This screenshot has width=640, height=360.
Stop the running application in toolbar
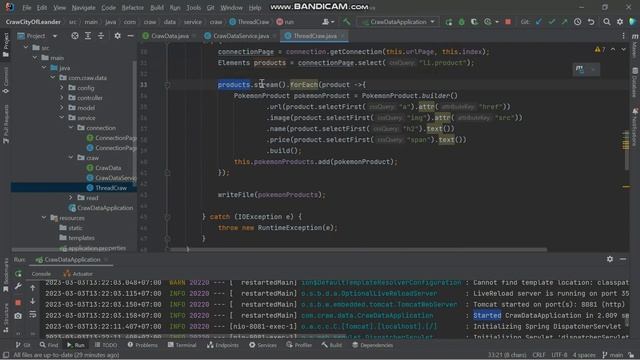click(508, 22)
